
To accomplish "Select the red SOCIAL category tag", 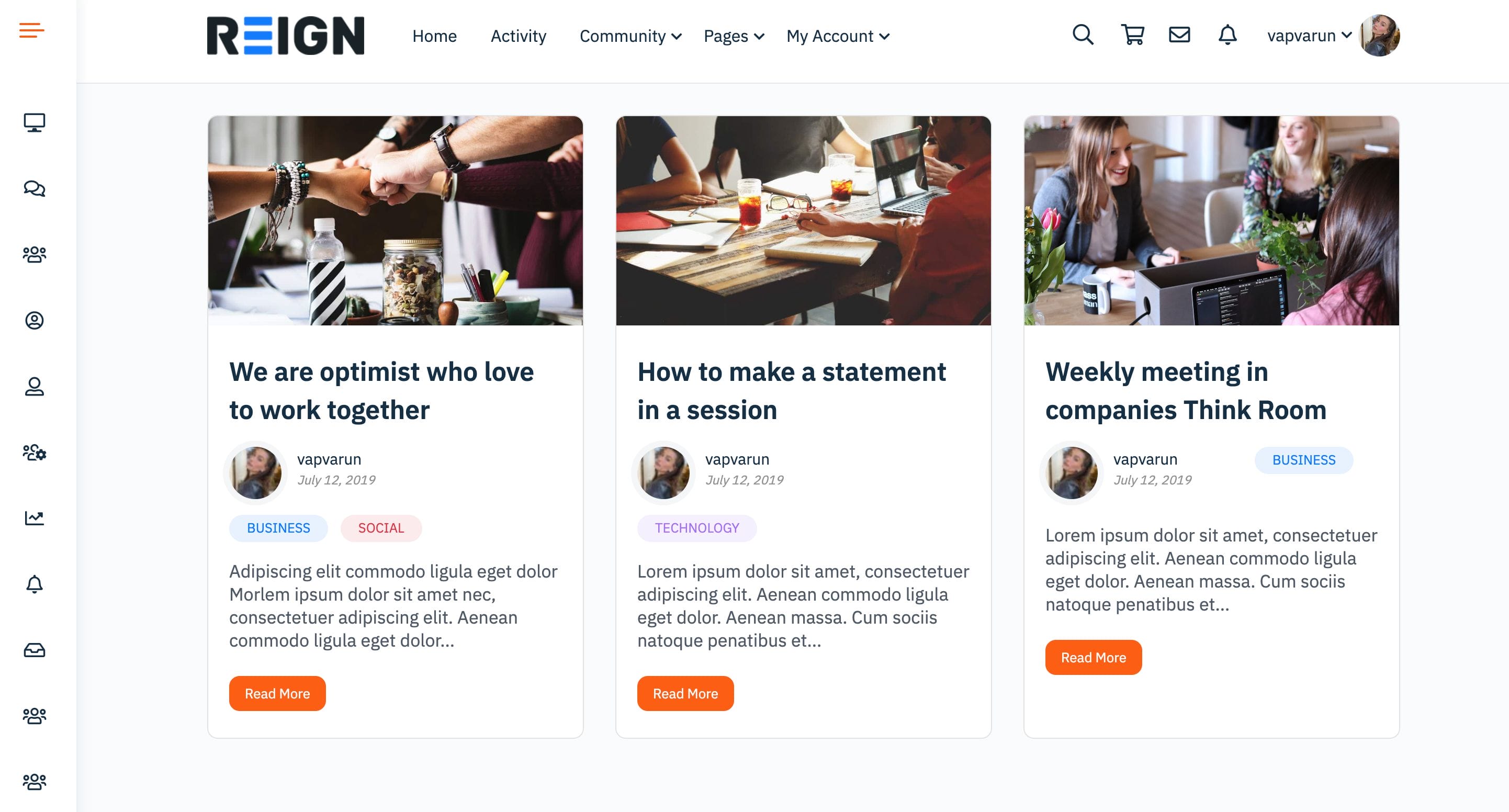I will (x=381, y=528).
